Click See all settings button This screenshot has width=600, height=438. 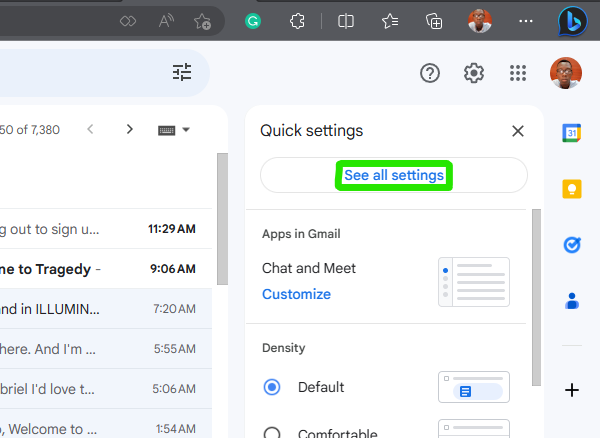tap(394, 175)
